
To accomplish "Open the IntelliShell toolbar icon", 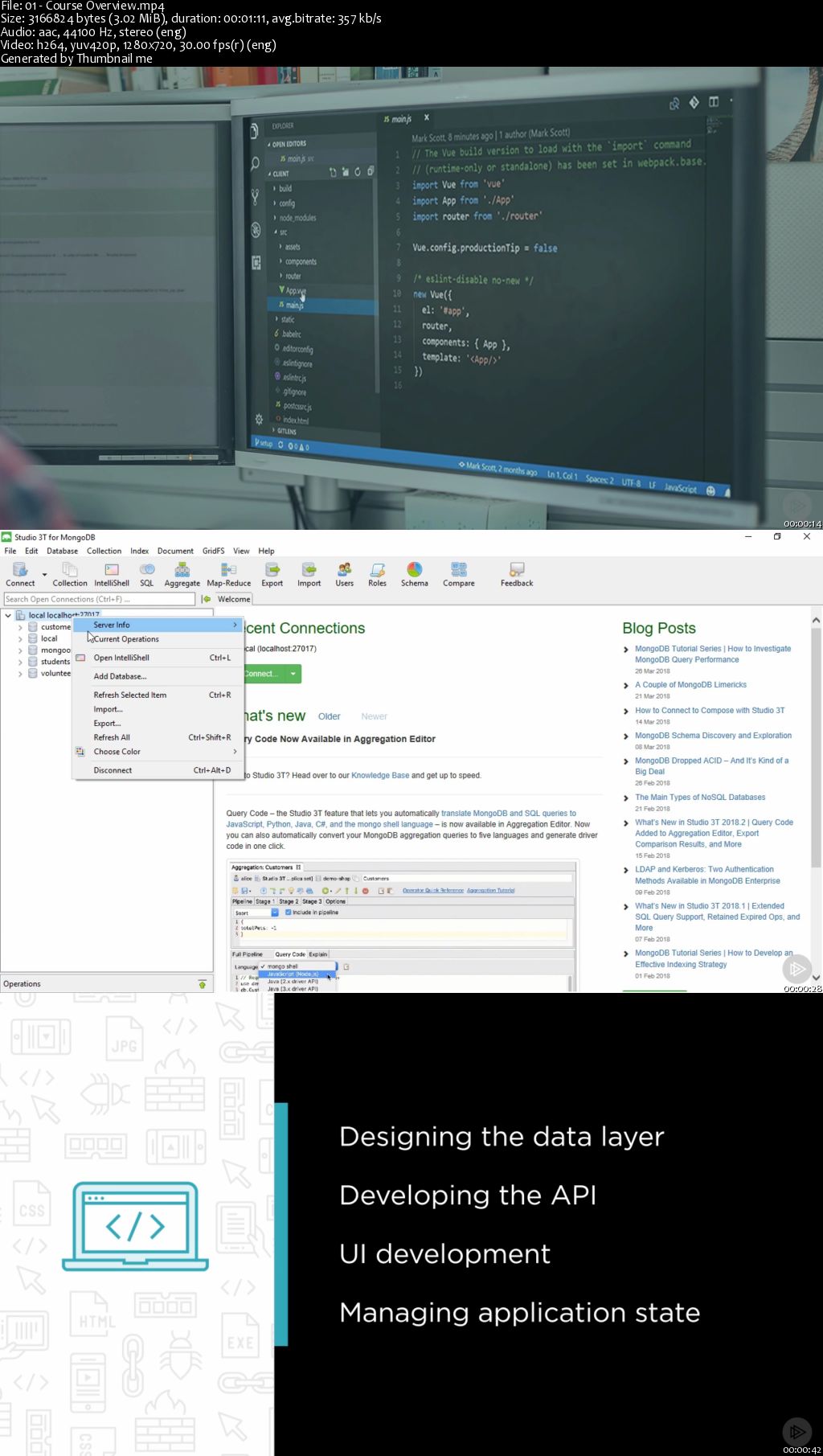I will (112, 570).
